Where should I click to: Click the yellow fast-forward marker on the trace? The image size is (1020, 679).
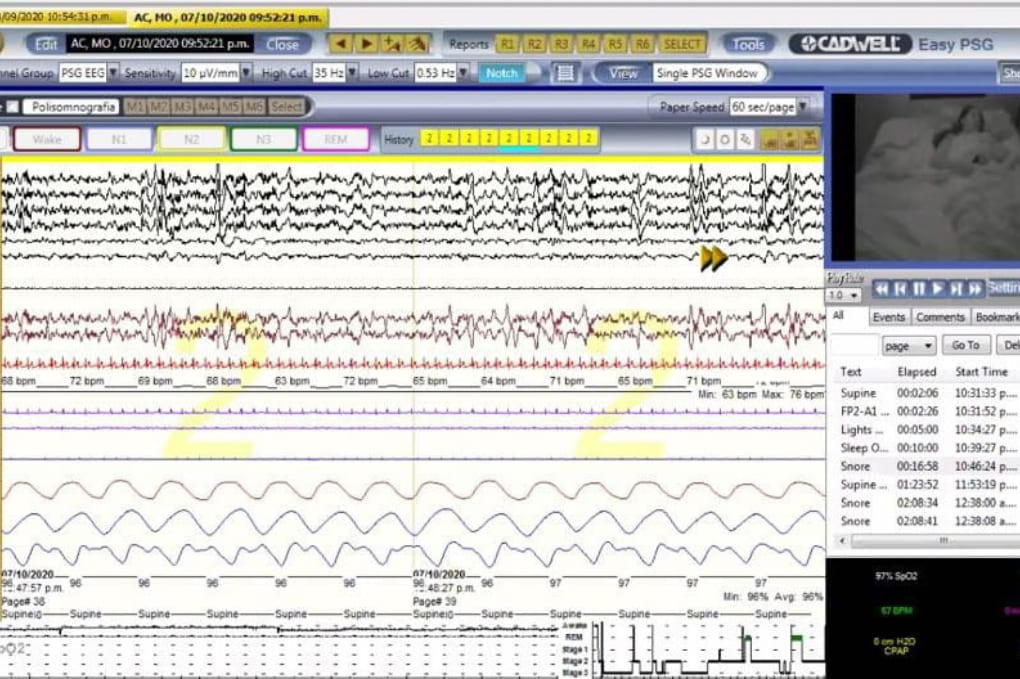pos(713,259)
